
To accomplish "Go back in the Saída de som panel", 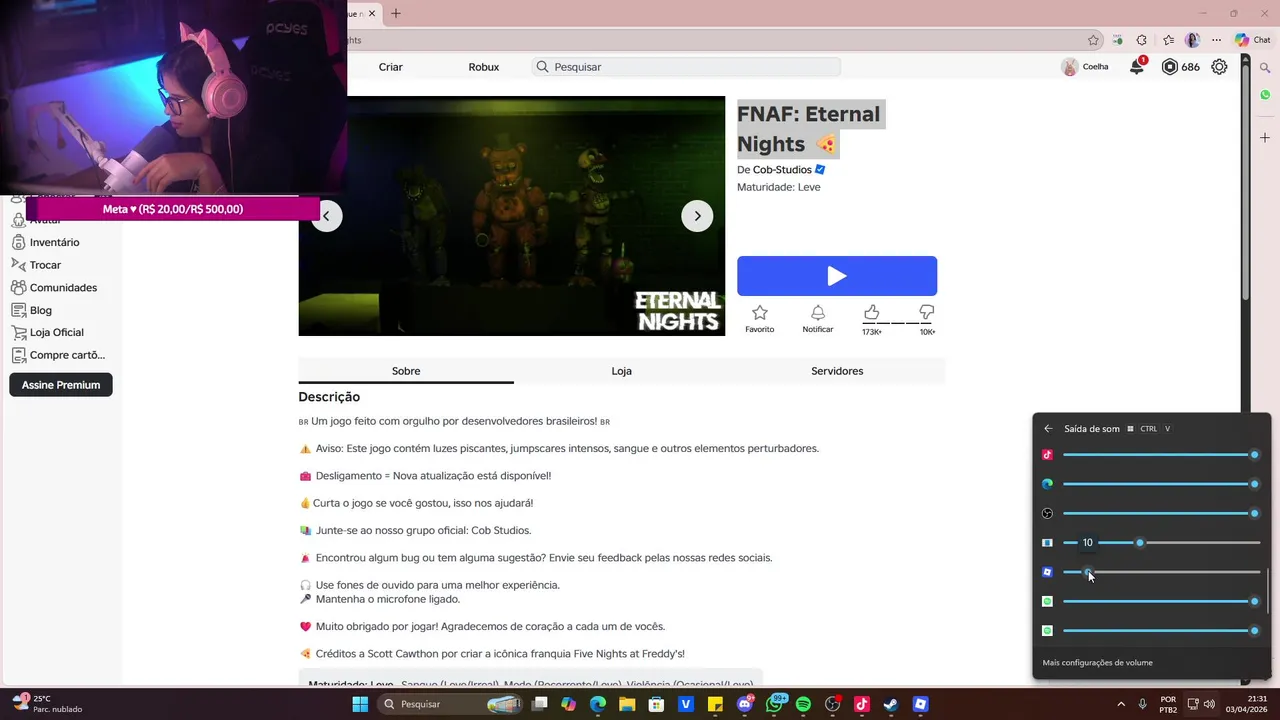I will [x=1048, y=429].
